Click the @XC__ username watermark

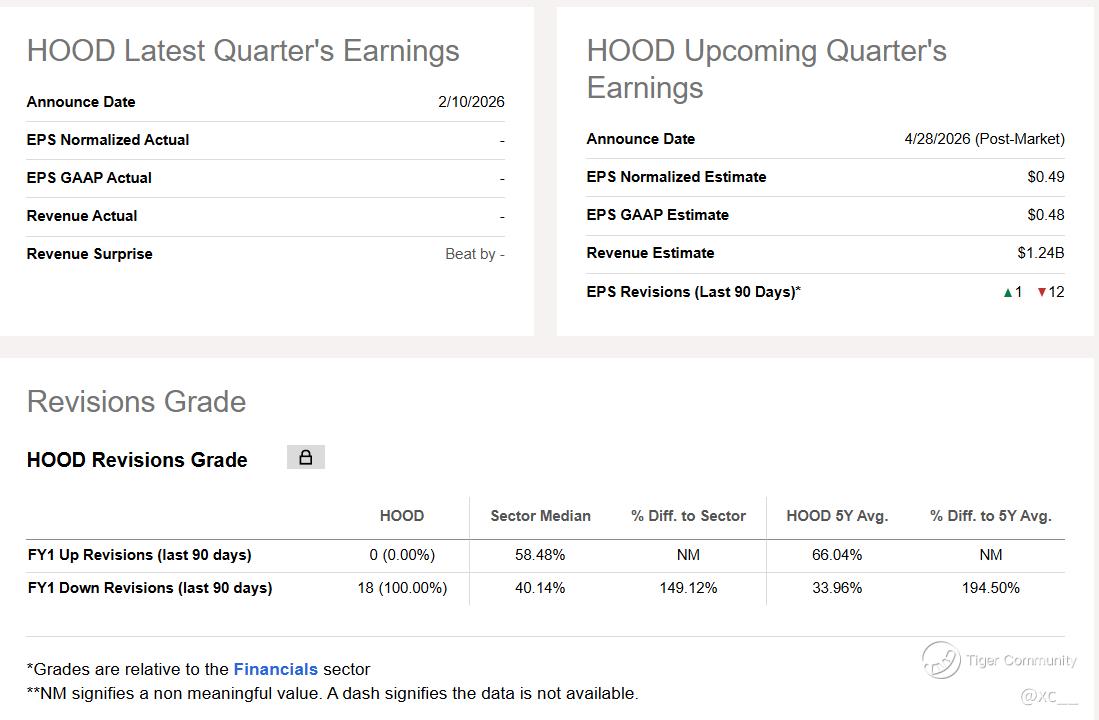1048,695
